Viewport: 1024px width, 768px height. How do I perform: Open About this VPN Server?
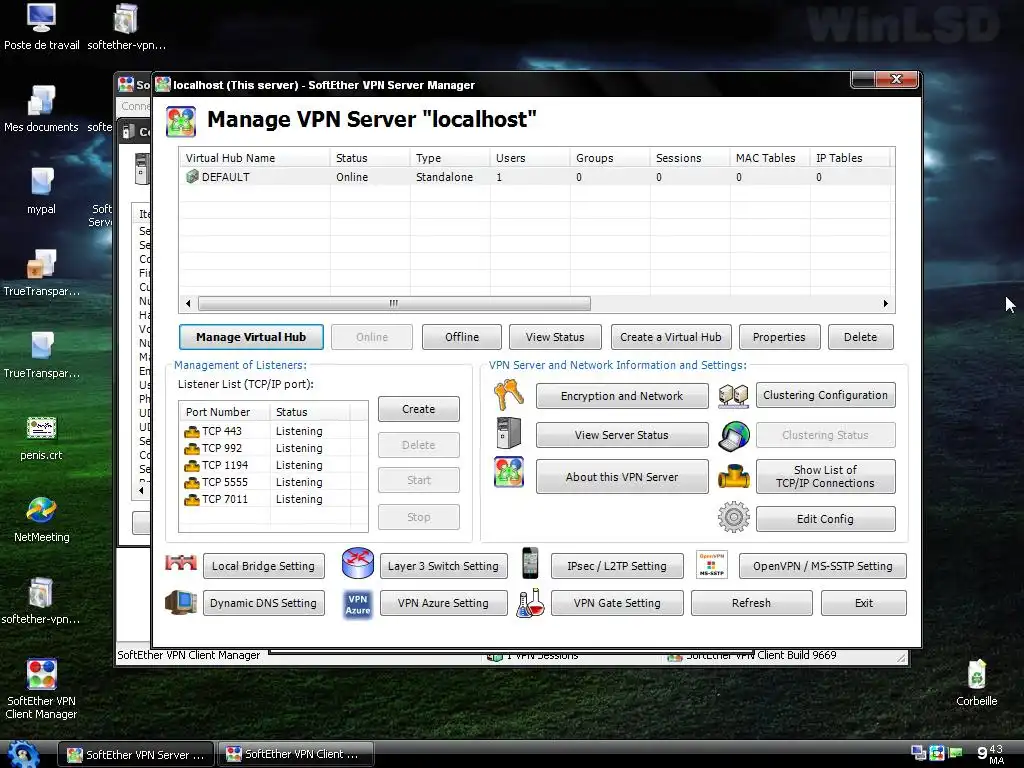(x=622, y=477)
